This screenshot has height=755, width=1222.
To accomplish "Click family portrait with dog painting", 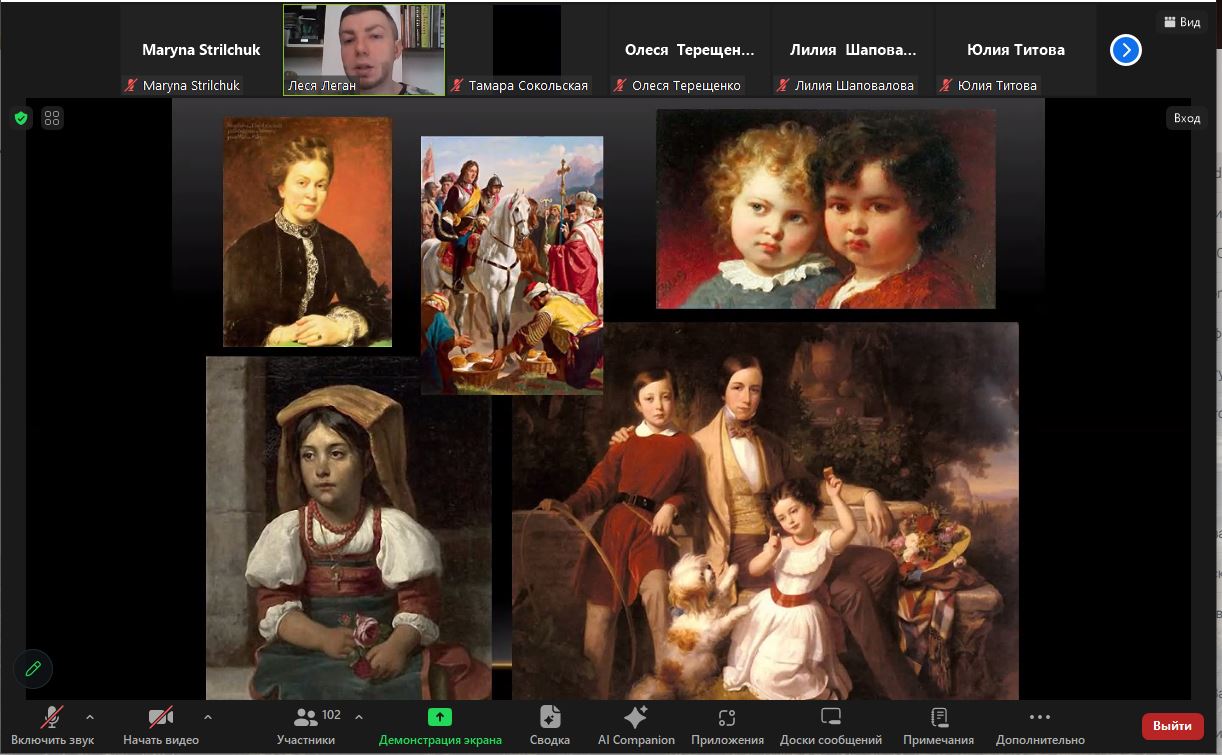I will pos(765,511).
